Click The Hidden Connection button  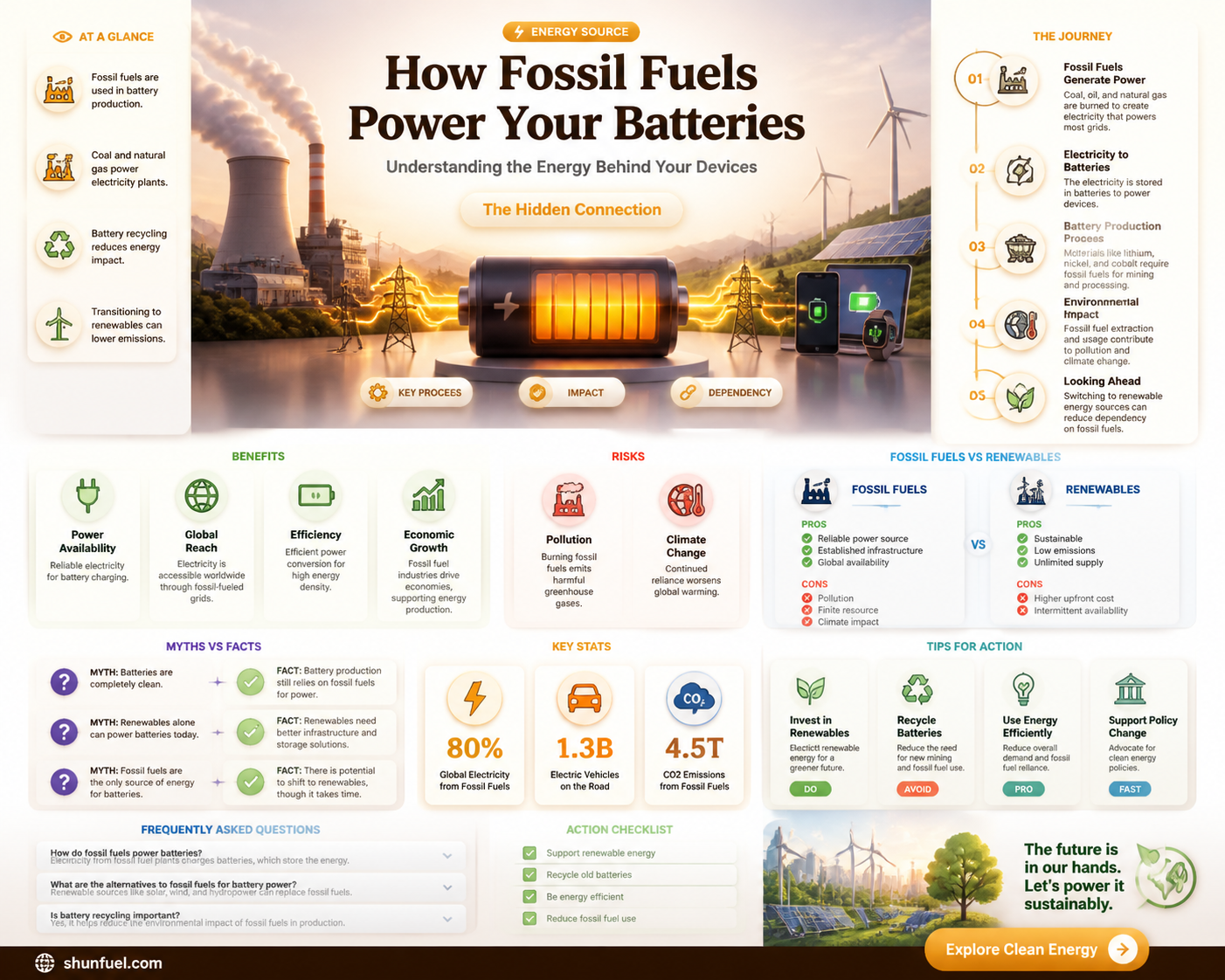572,210
